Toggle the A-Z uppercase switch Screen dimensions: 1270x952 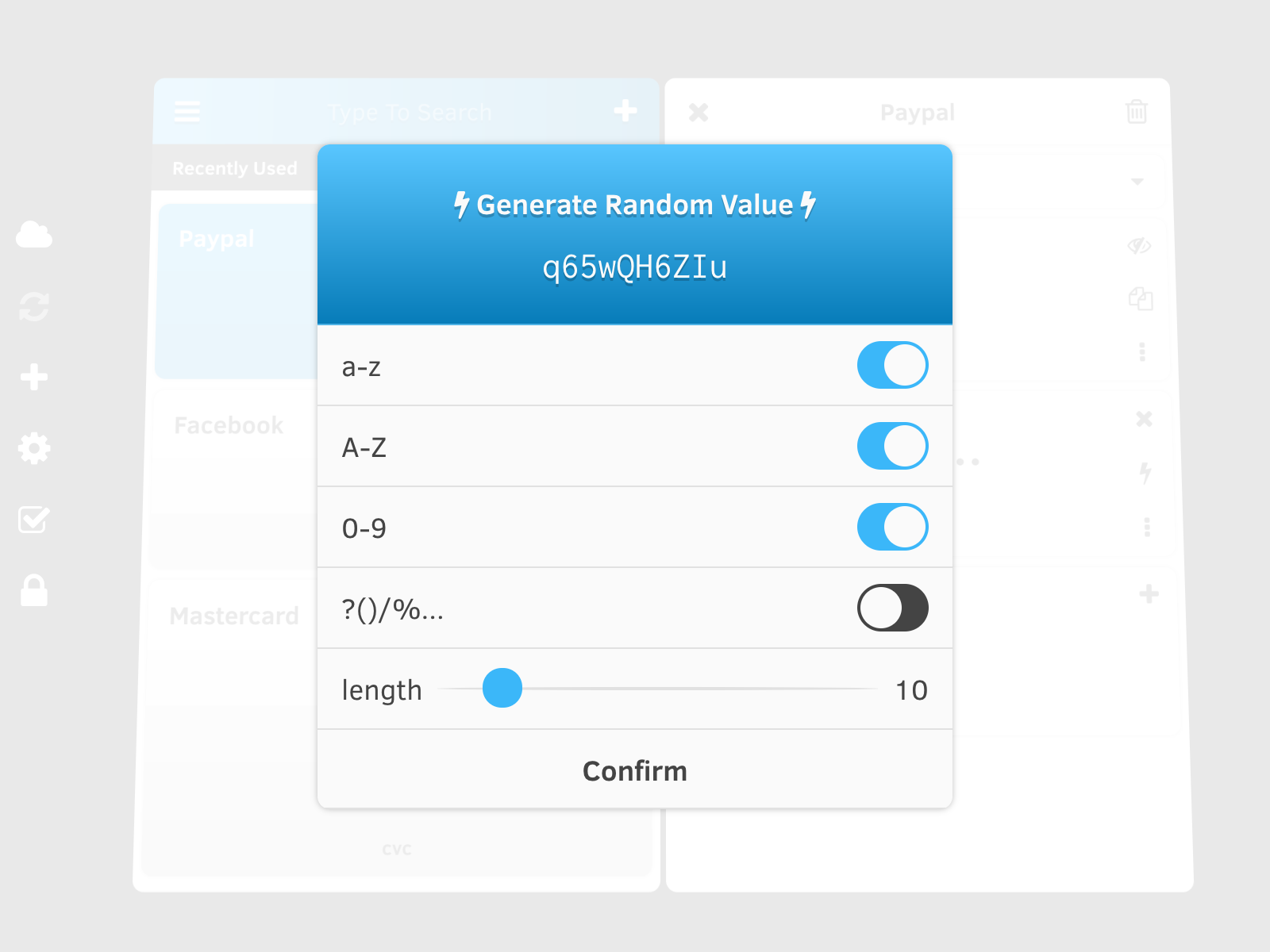tap(893, 446)
